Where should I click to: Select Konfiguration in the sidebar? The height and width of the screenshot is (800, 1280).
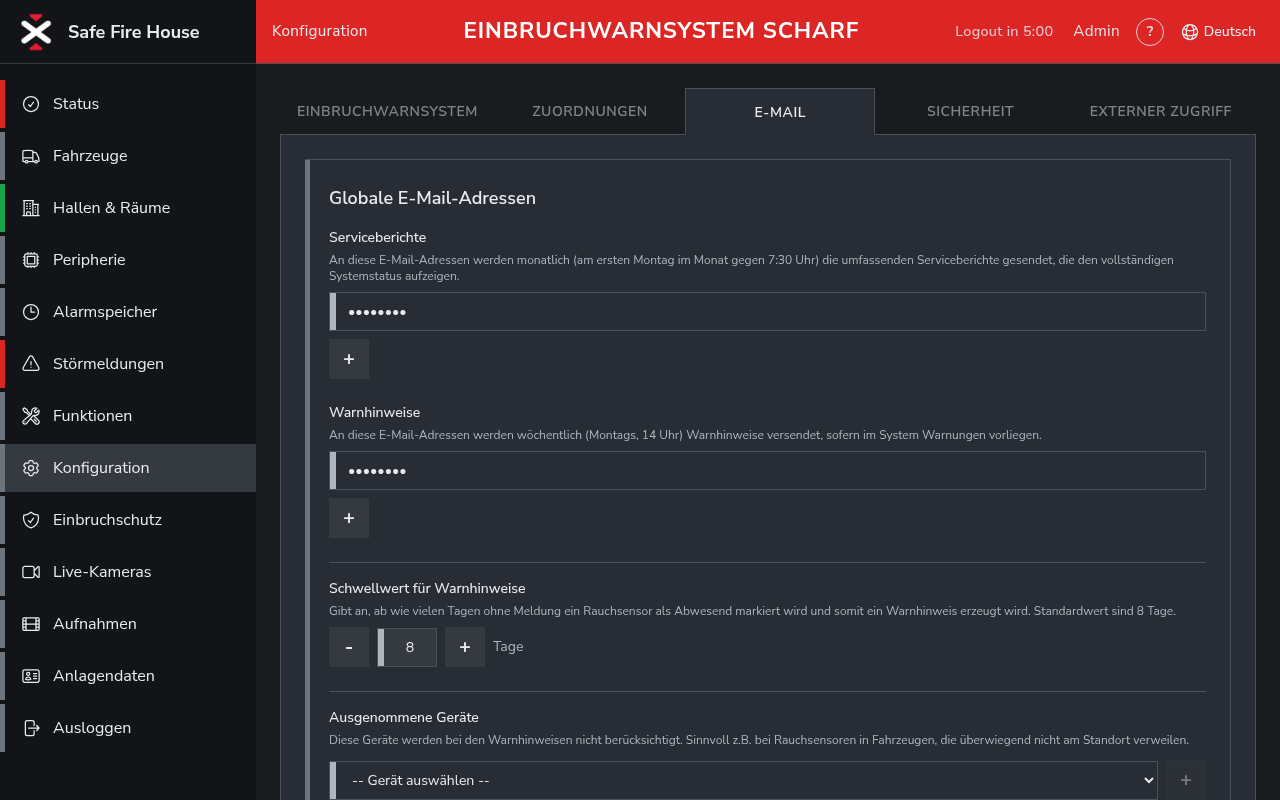click(x=128, y=468)
